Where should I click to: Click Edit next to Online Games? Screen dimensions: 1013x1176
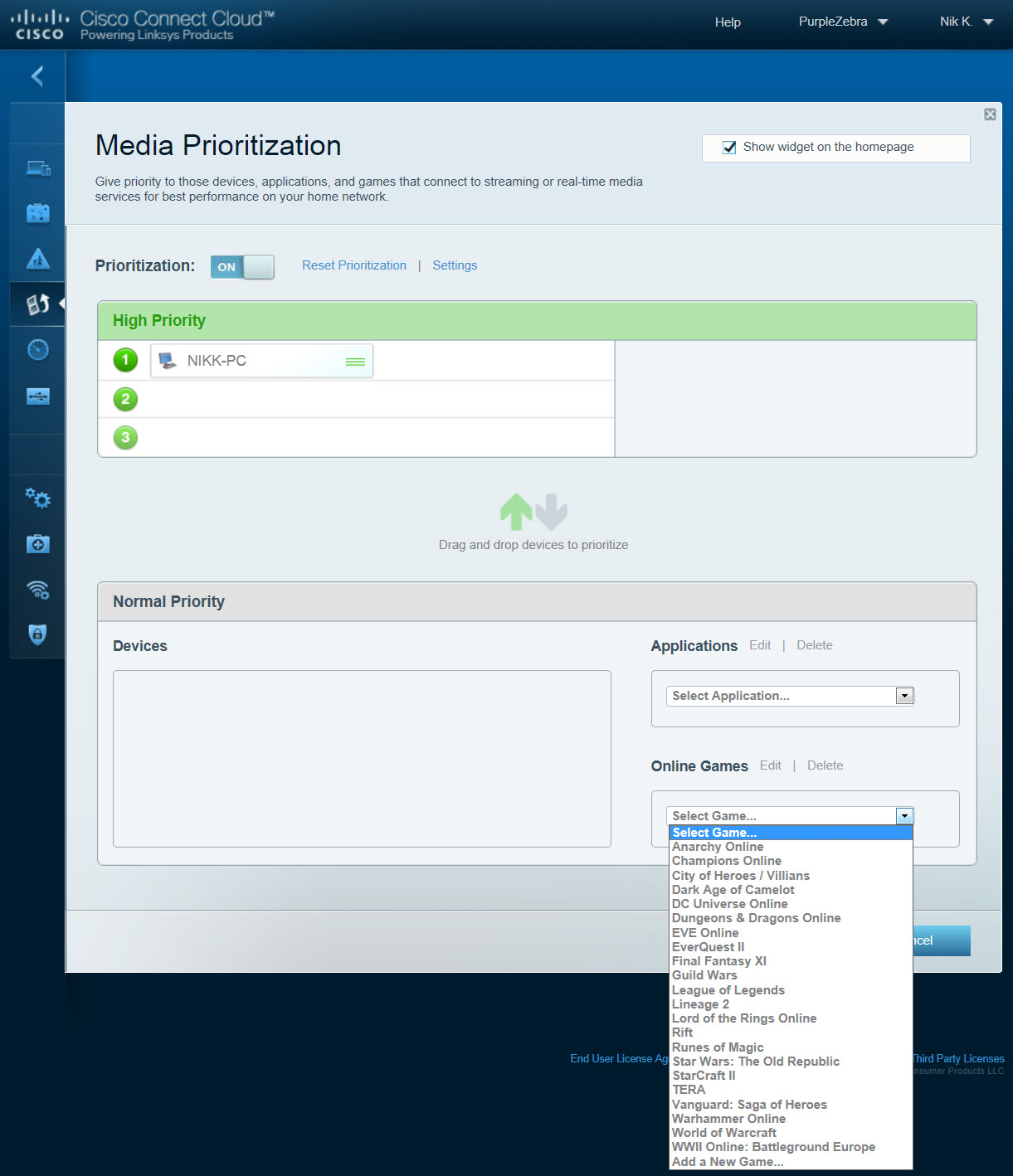771,765
